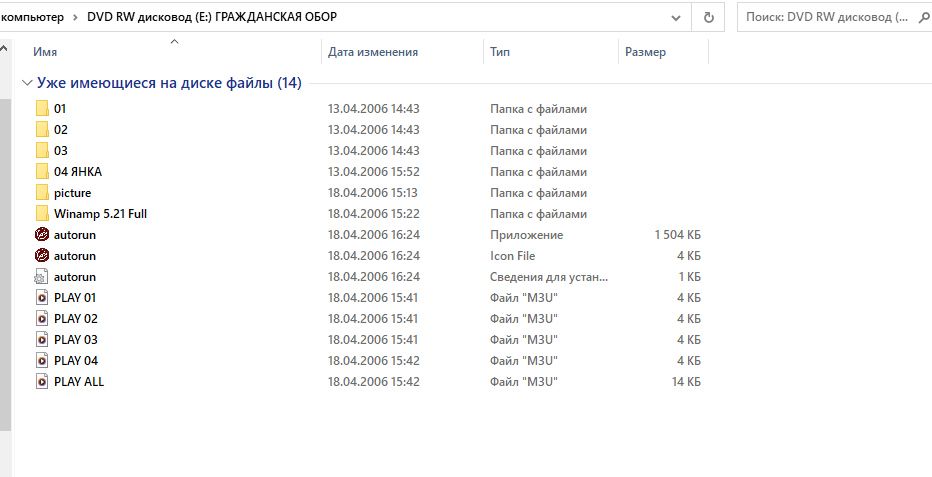932x477 pixels.
Task: Select the 02 folder icon
Action: click(42, 129)
